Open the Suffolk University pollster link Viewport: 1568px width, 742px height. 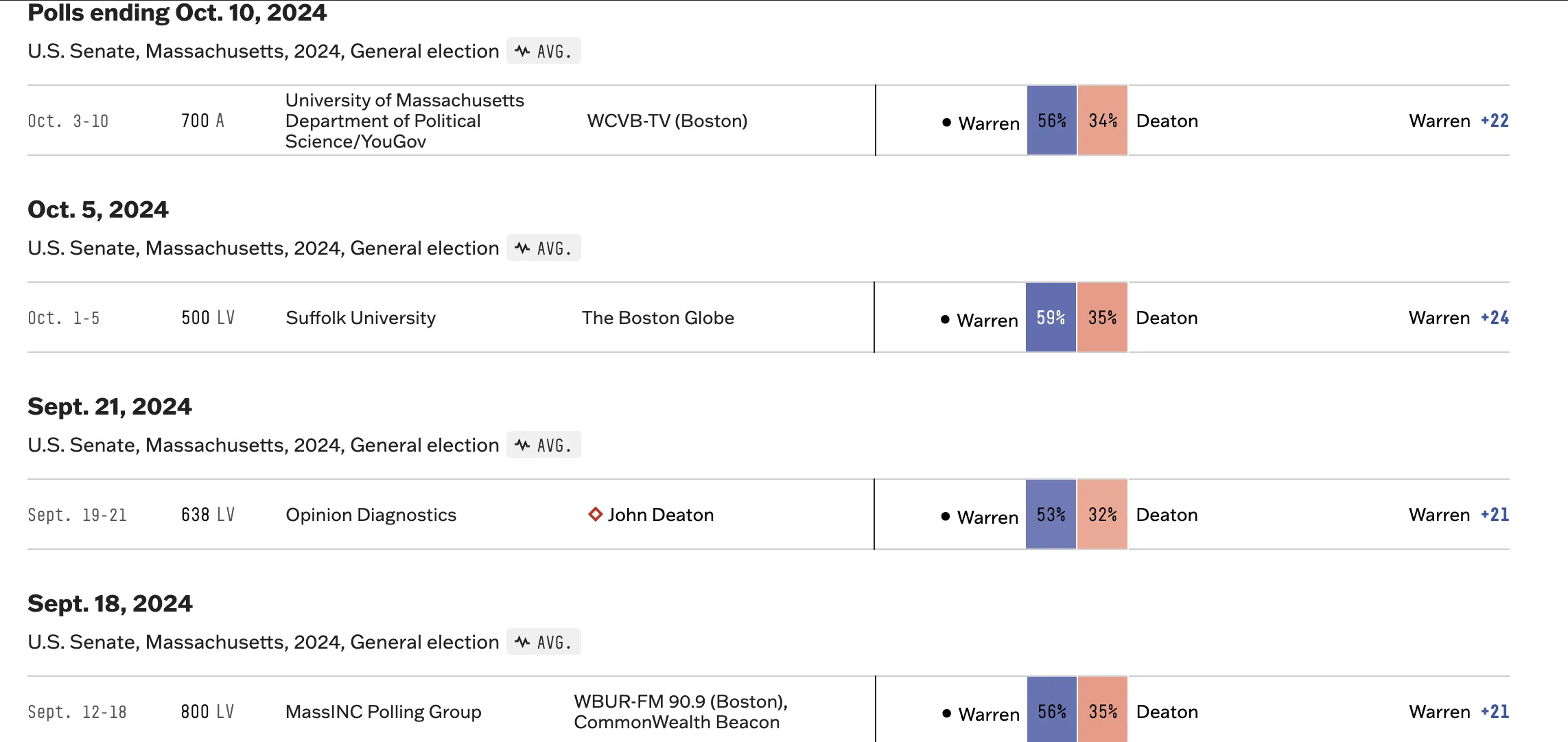[x=360, y=318]
